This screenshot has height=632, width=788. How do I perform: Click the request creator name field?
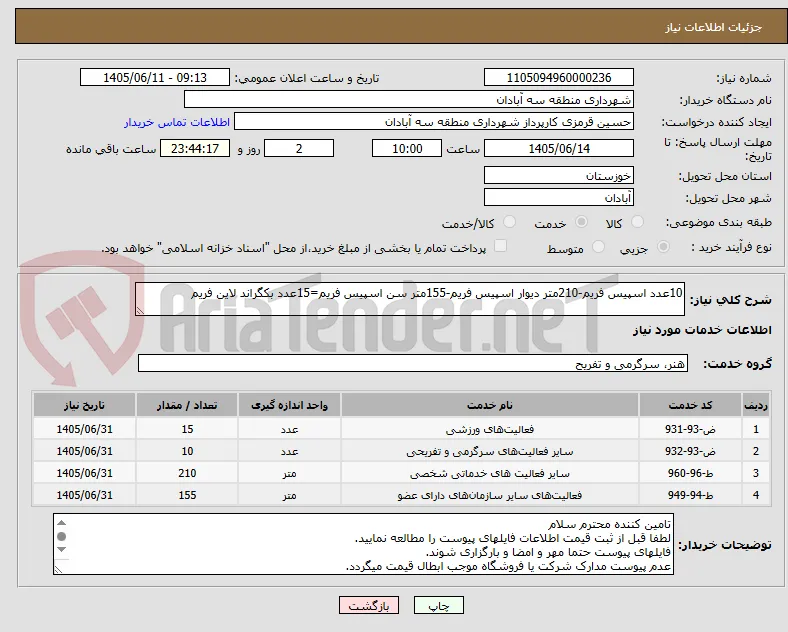[434, 122]
